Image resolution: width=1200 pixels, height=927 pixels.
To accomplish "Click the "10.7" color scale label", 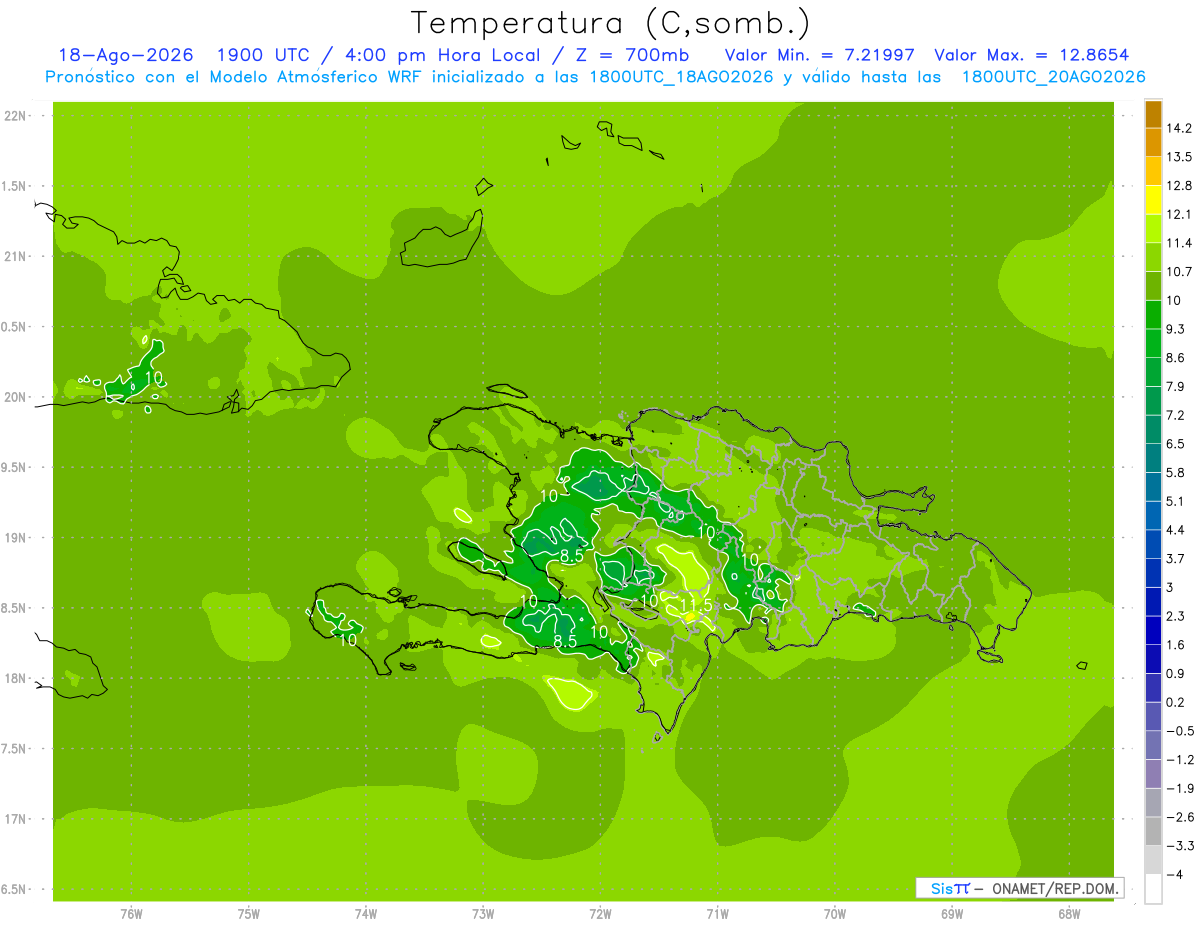I will 1179,272.
